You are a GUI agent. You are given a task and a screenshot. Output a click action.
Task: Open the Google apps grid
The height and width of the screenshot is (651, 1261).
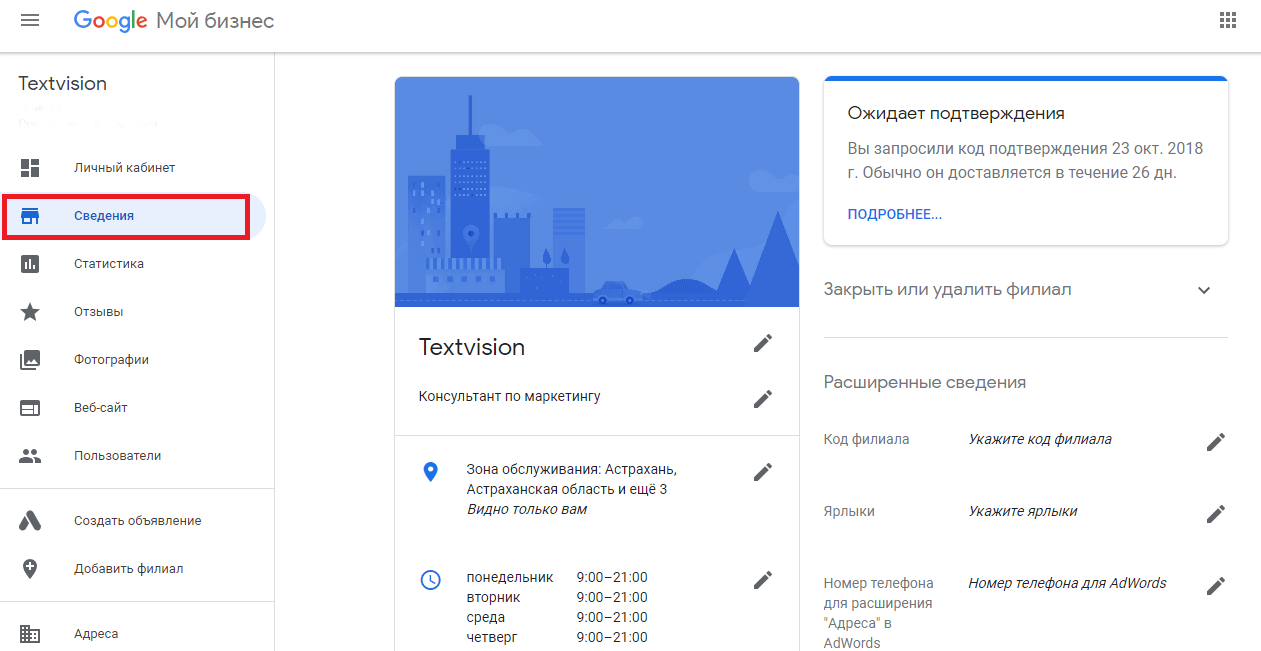coord(1228,19)
